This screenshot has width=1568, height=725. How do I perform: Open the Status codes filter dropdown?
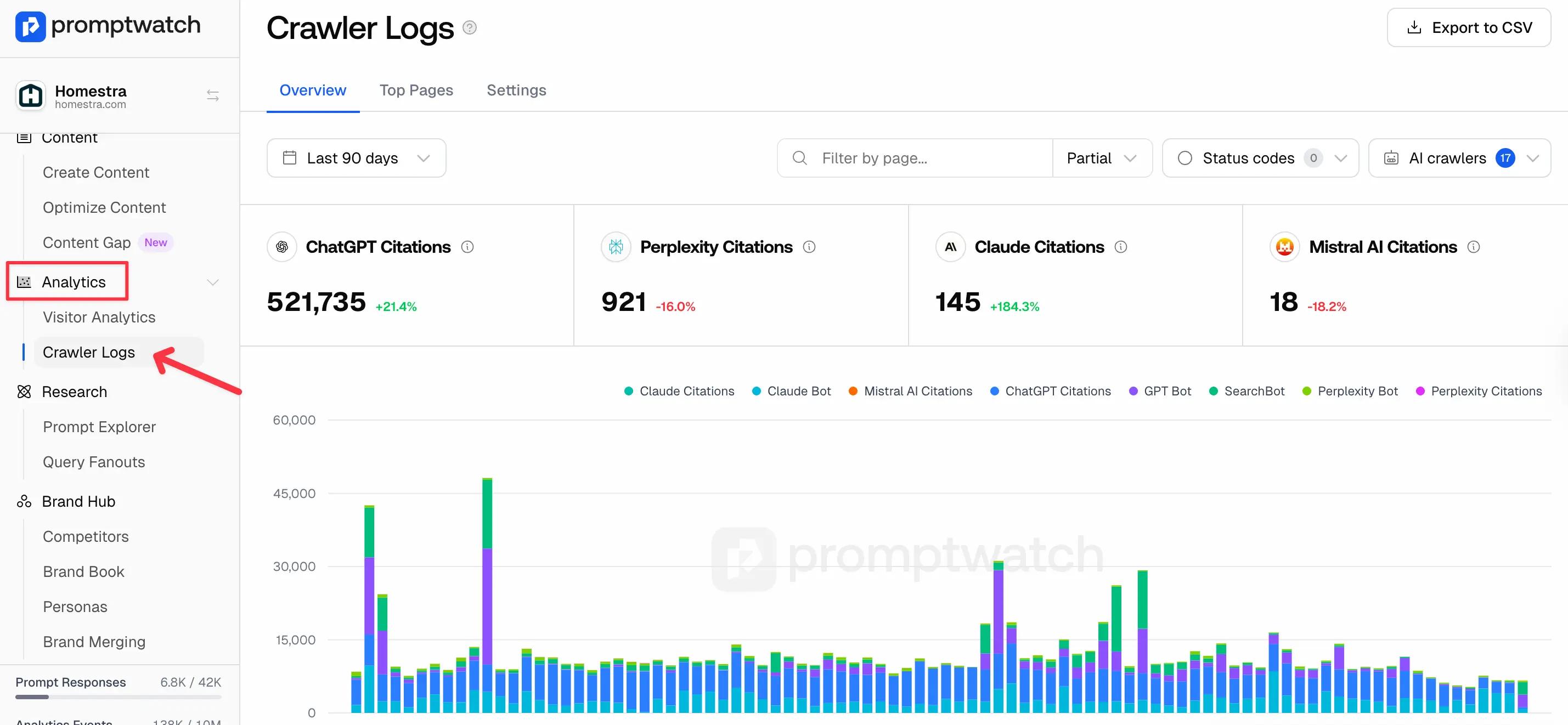1260,158
